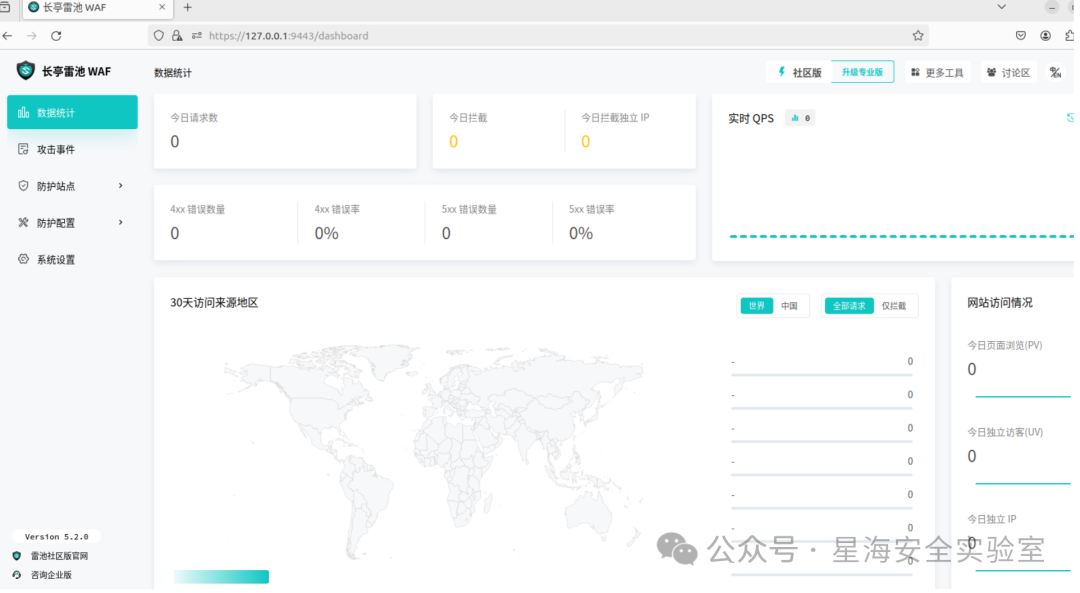Open the 咨询企业版 link

point(51,575)
